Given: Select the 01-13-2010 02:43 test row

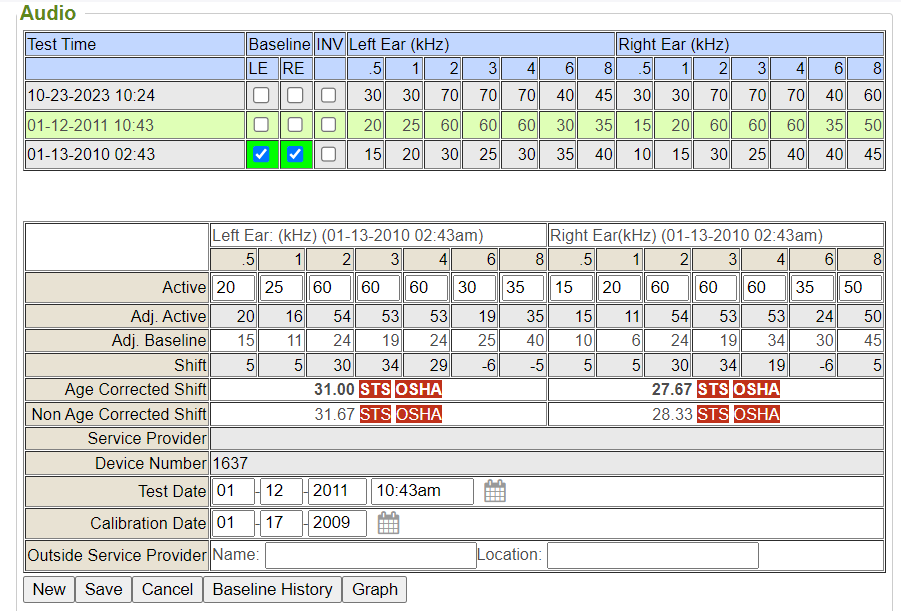Looking at the screenshot, I should [134, 155].
